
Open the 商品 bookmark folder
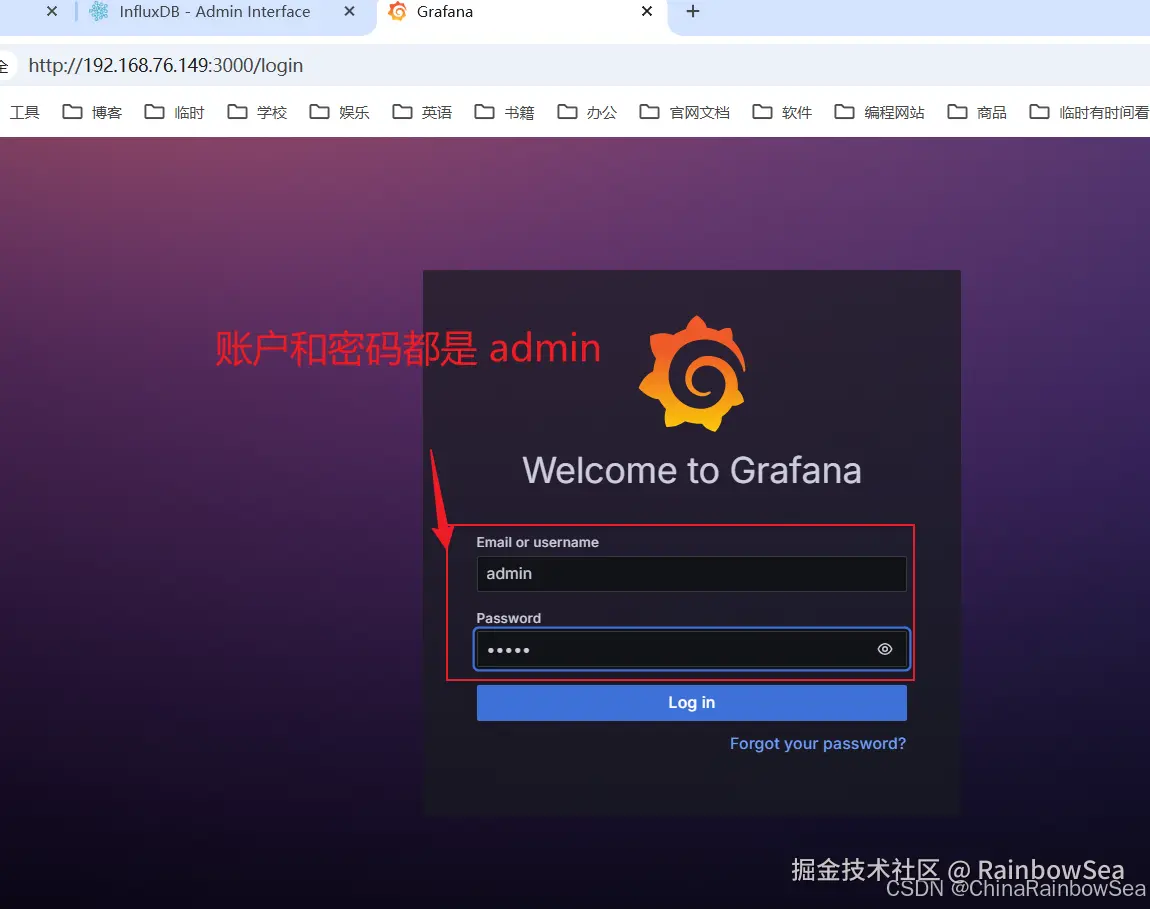click(978, 112)
